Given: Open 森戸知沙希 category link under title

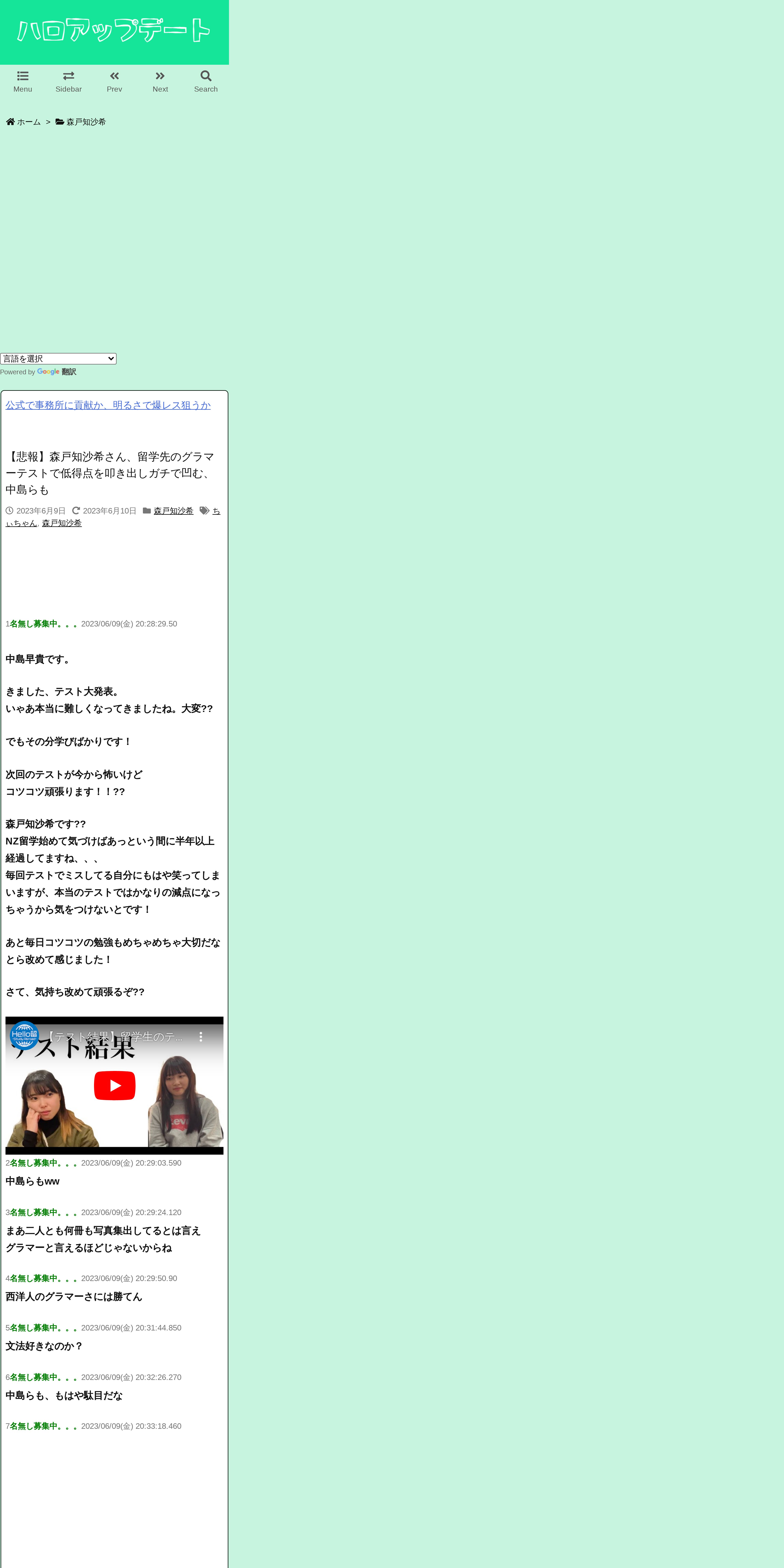Looking at the screenshot, I should coord(173,511).
